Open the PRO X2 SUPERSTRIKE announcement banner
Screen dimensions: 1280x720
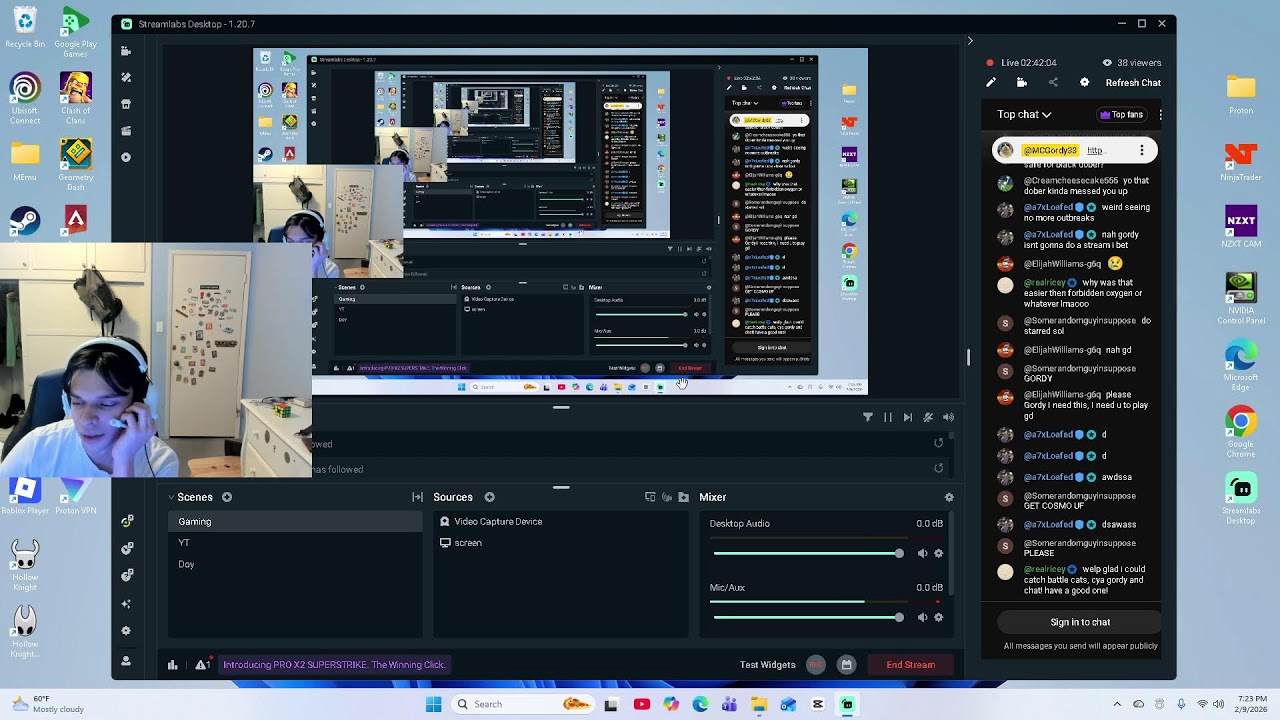click(x=334, y=665)
